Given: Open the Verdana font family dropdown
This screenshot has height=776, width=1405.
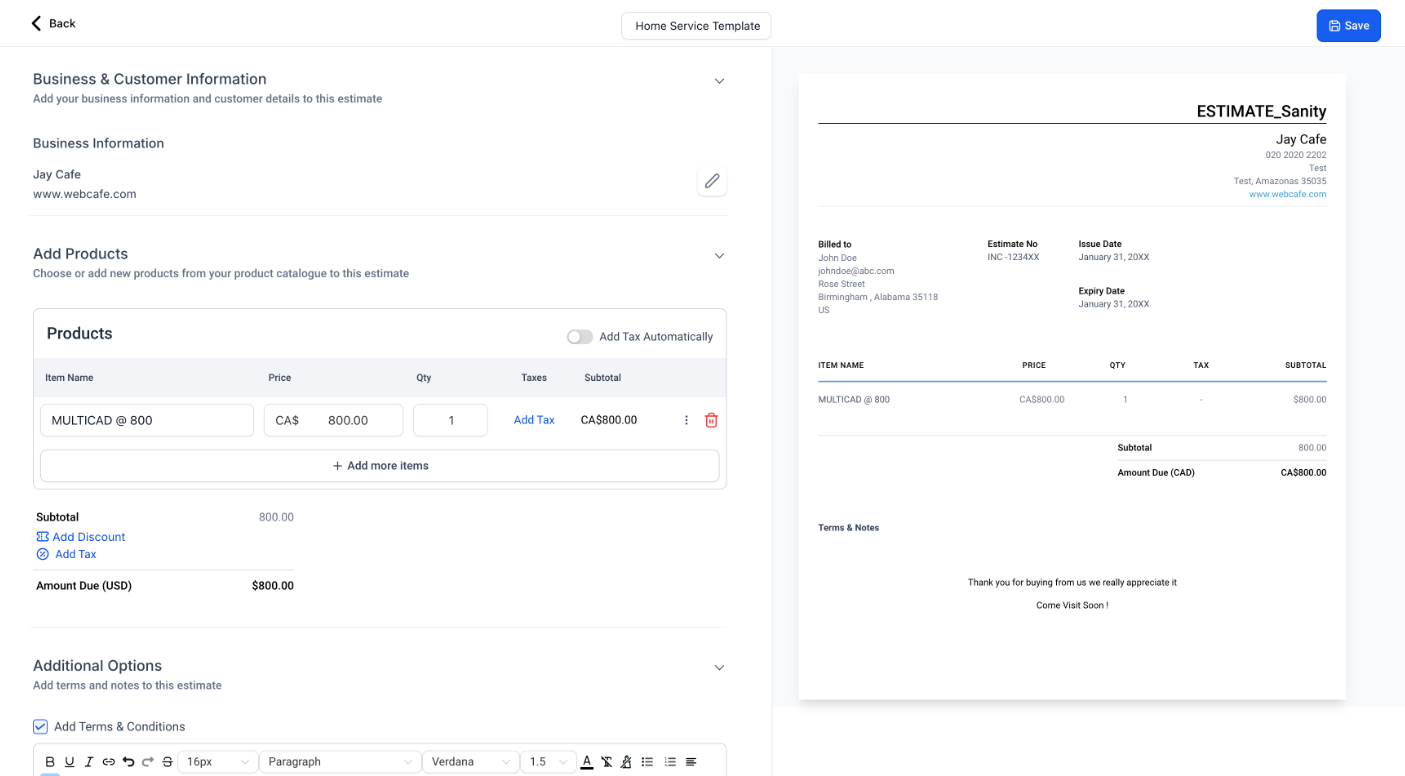Looking at the screenshot, I should click(x=471, y=762).
